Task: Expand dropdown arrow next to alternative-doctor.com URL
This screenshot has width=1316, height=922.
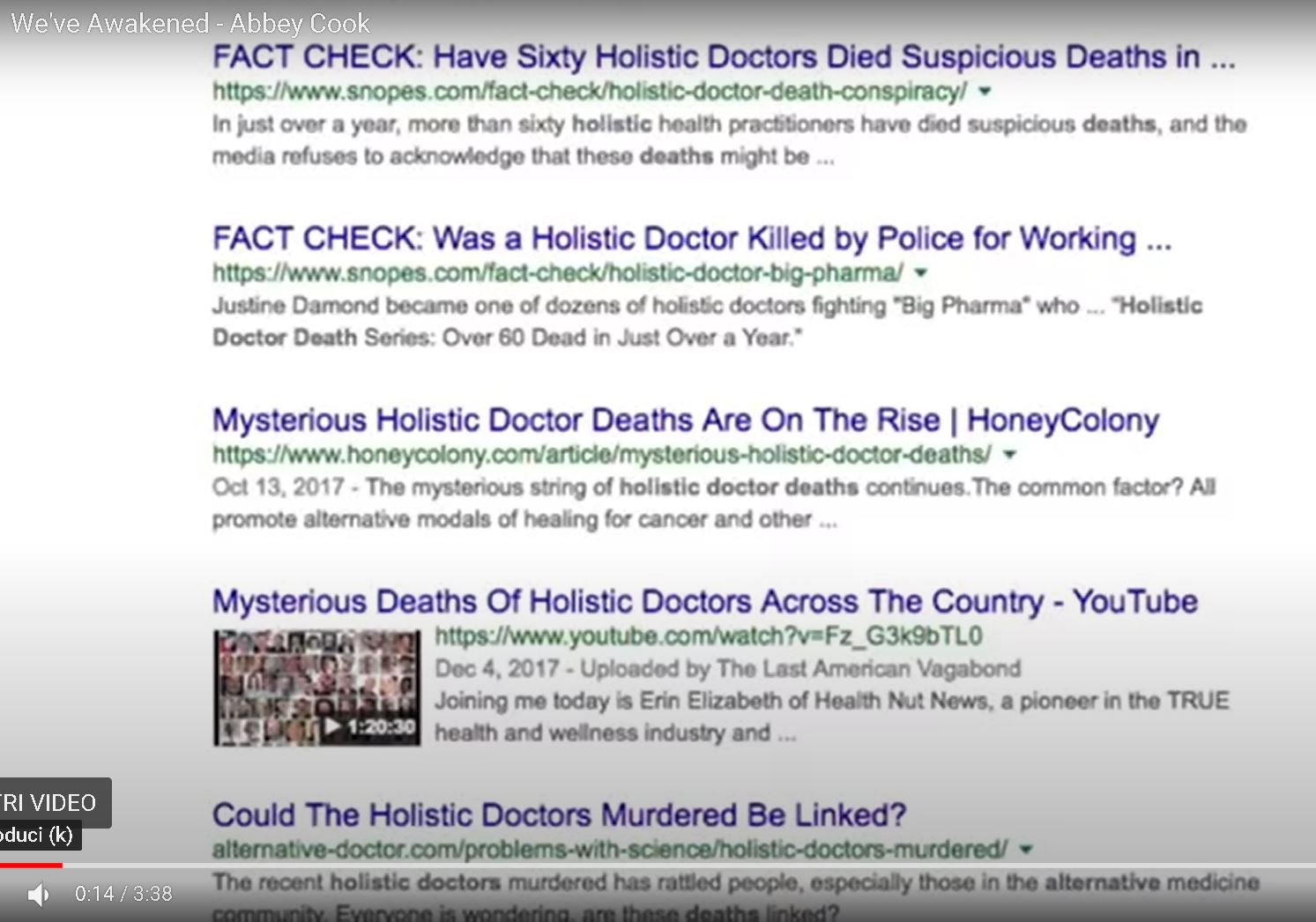Action: (1026, 850)
